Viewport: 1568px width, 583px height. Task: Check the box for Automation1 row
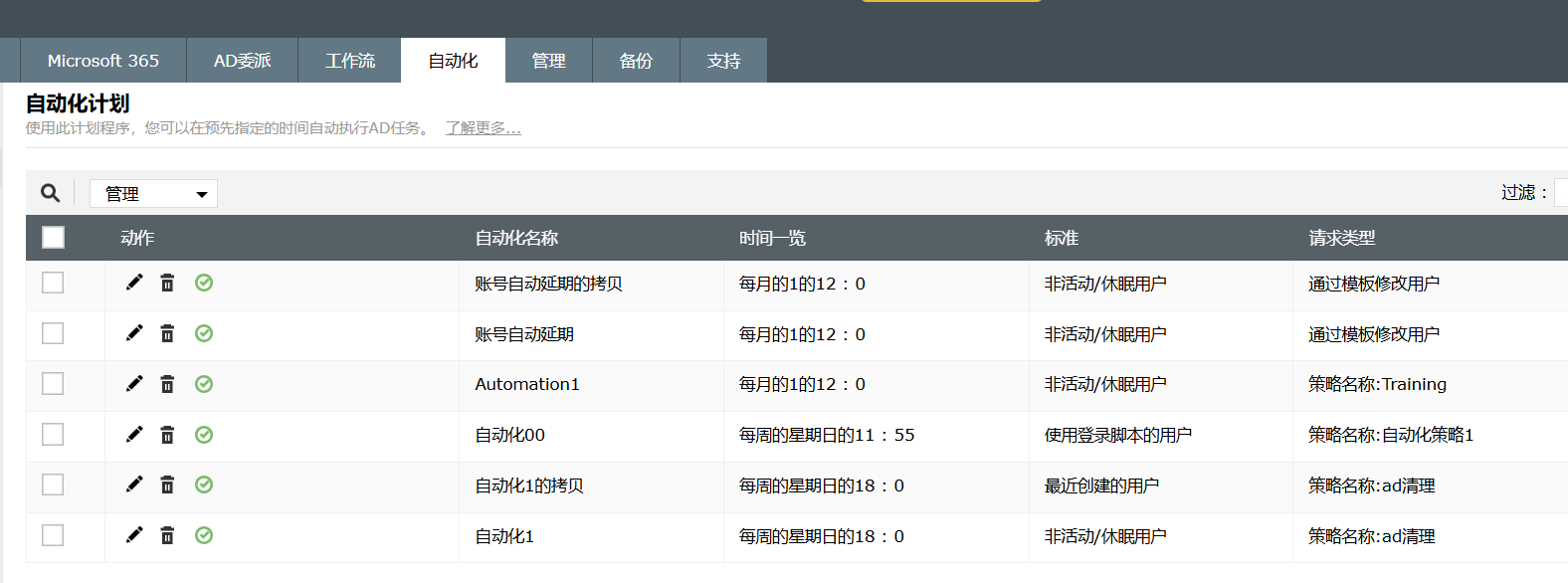[x=53, y=384]
